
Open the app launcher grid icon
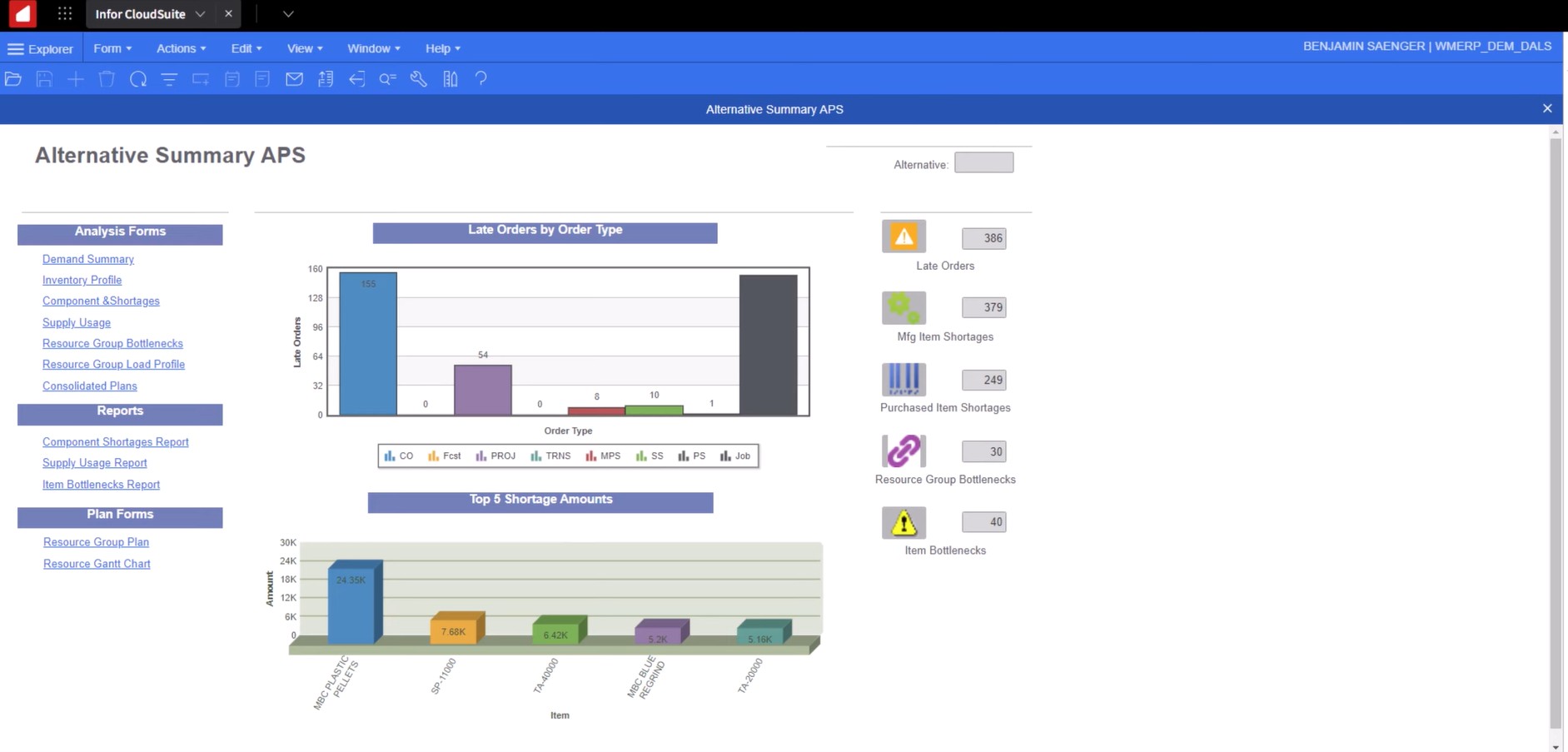coord(65,14)
